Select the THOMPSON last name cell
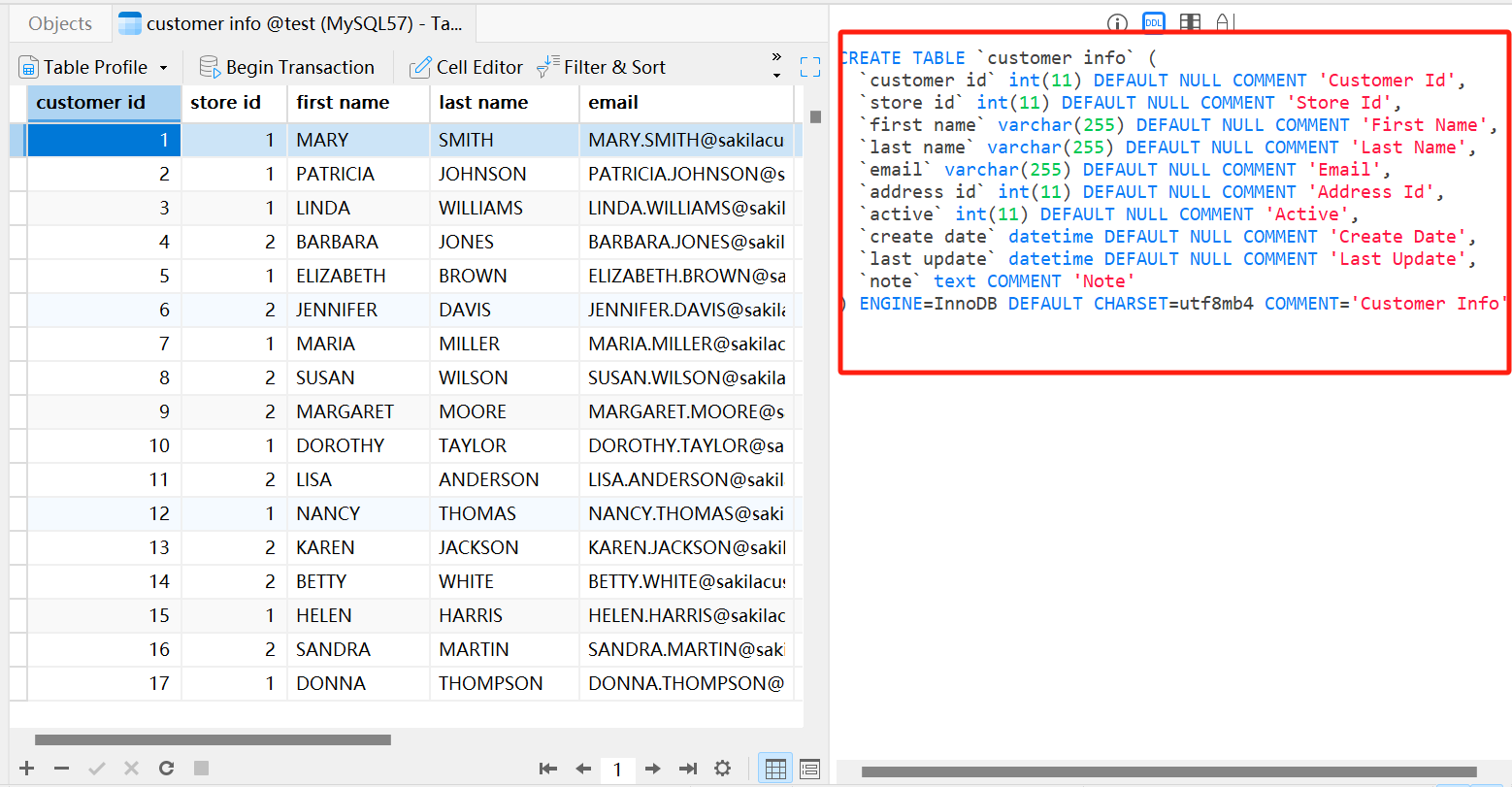 (x=505, y=683)
